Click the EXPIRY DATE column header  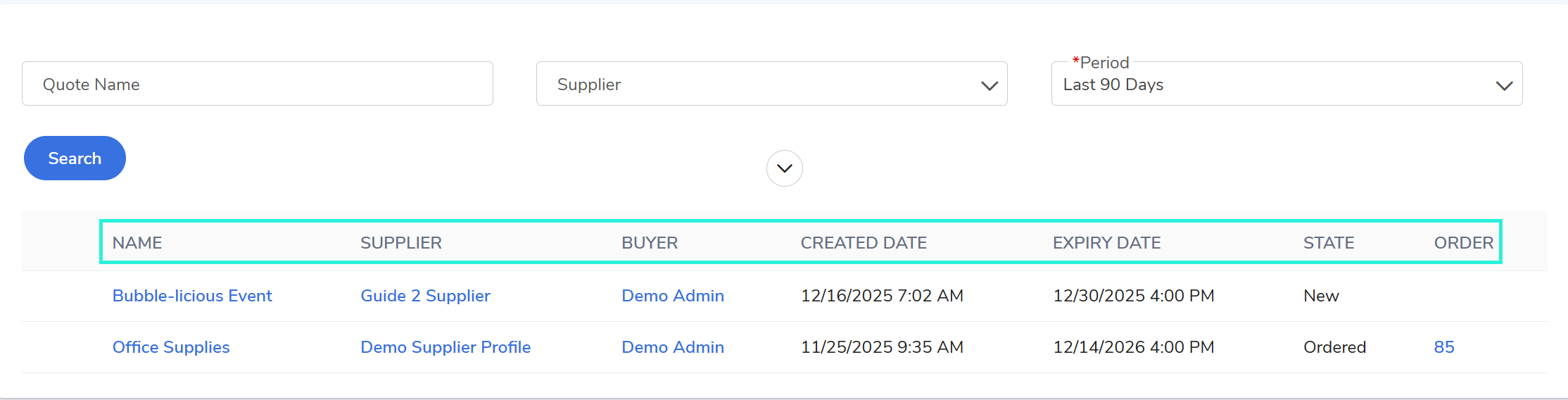click(x=1106, y=243)
